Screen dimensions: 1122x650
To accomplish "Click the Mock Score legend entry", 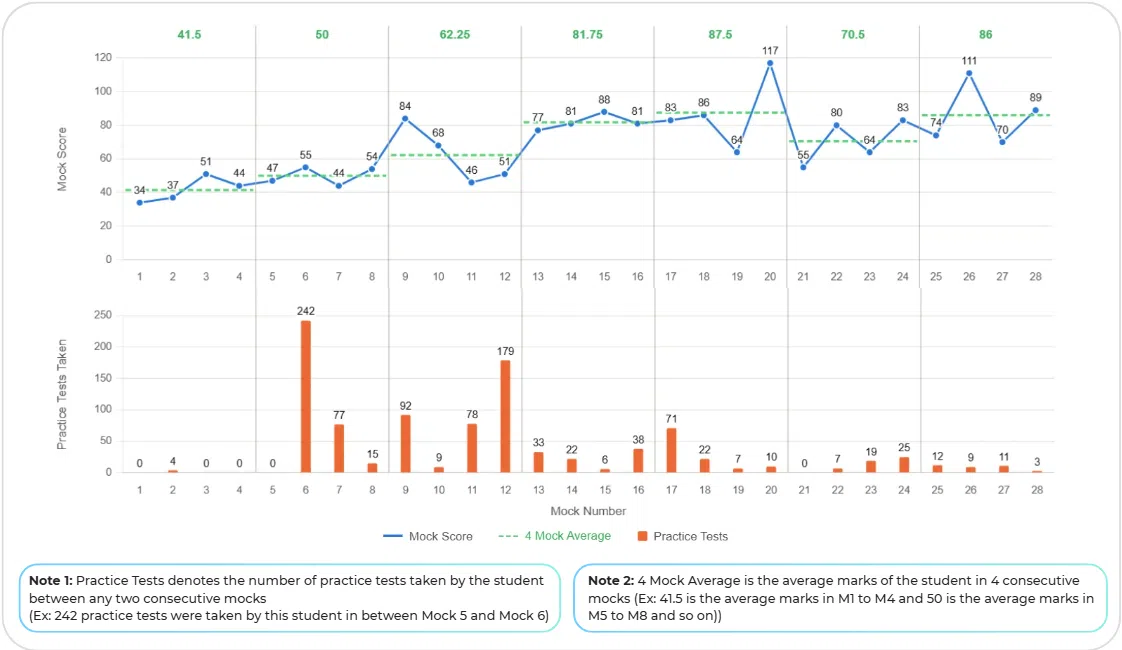I will pyautogui.click(x=428, y=536).
